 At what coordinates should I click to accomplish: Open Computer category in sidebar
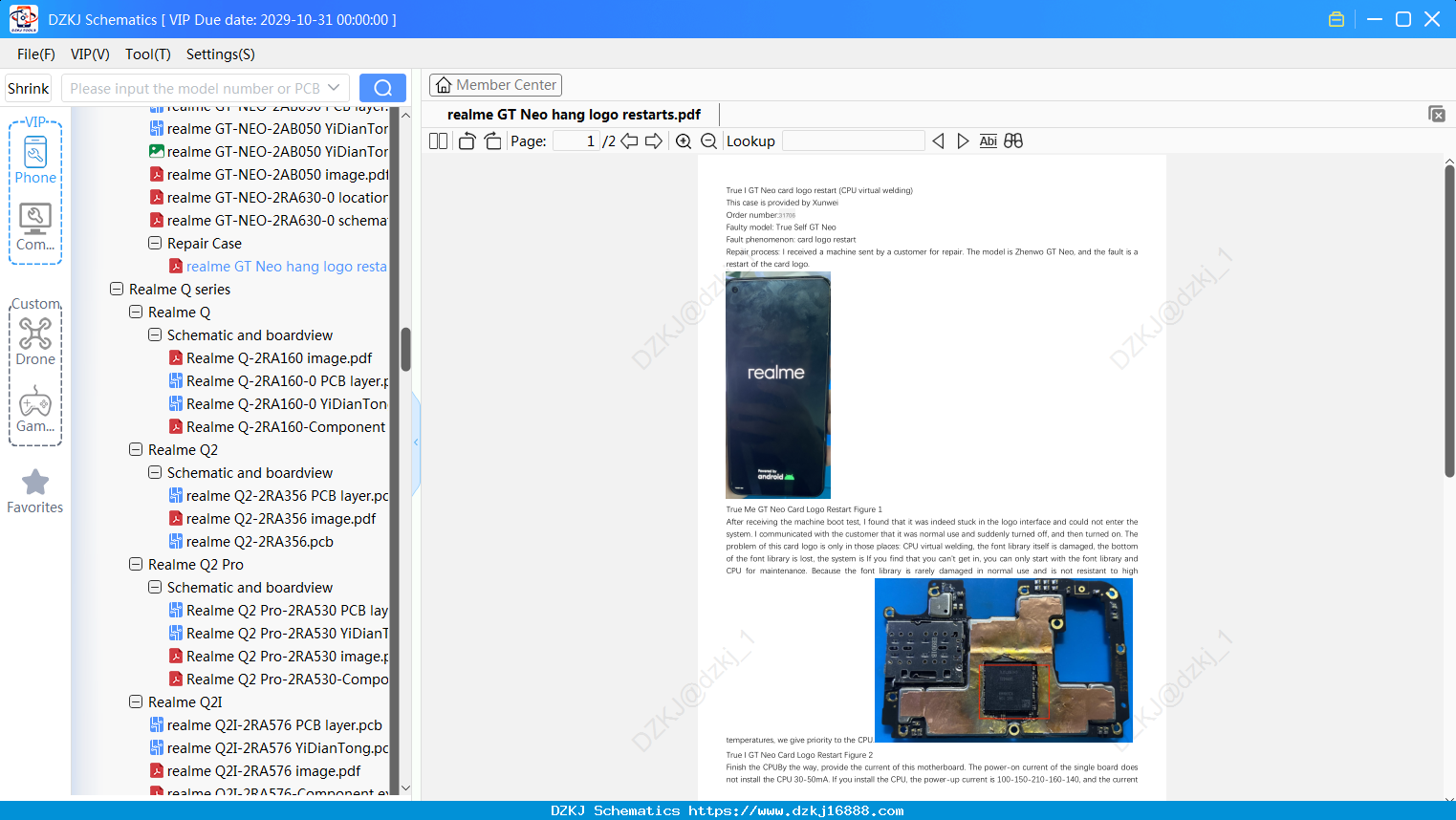point(35,227)
